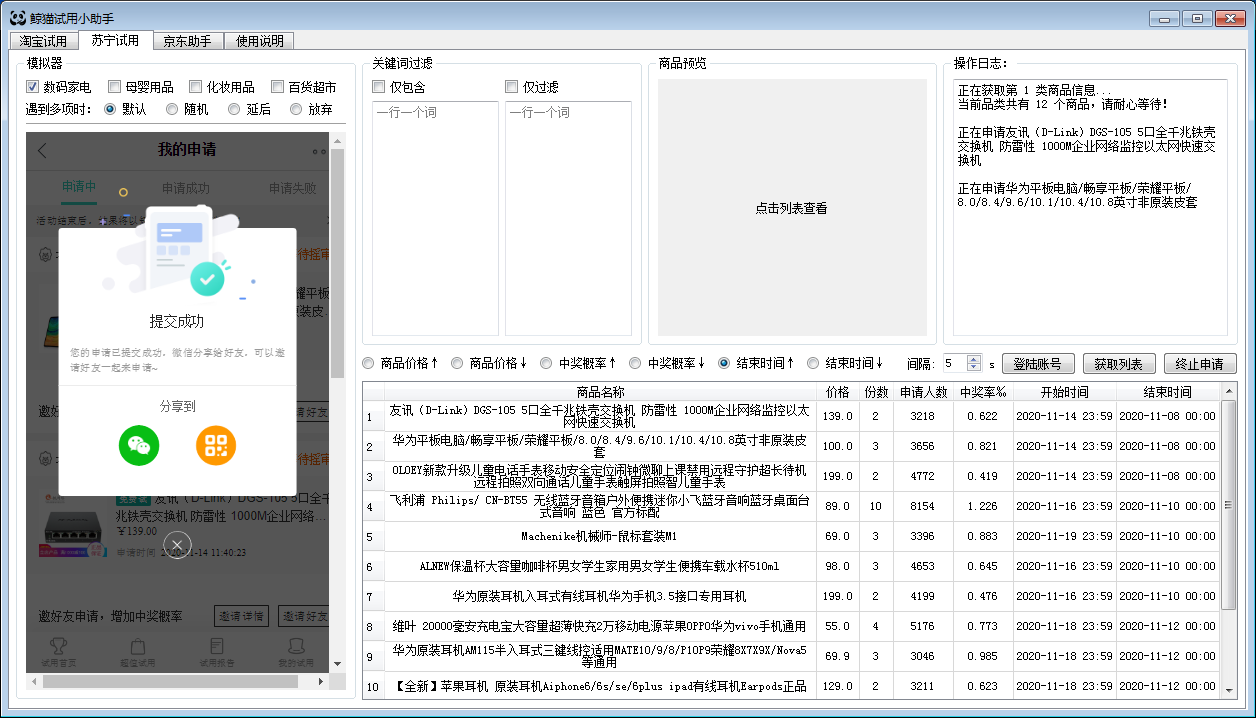Image resolution: width=1256 pixels, height=718 pixels.
Task: Open the 试用报告 report icon
Action: [216, 646]
